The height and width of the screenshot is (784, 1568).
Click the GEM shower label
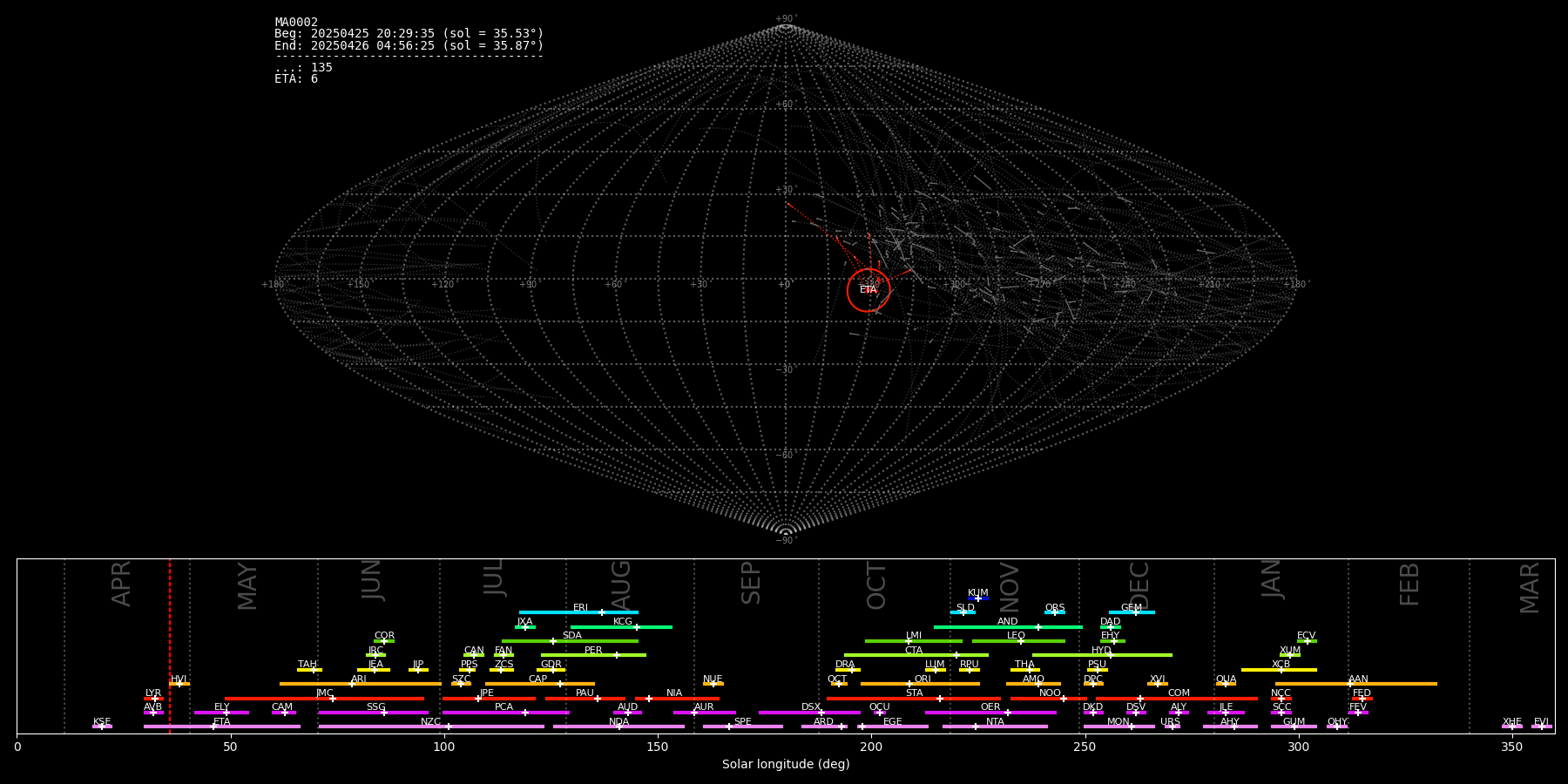pyautogui.click(x=1132, y=608)
